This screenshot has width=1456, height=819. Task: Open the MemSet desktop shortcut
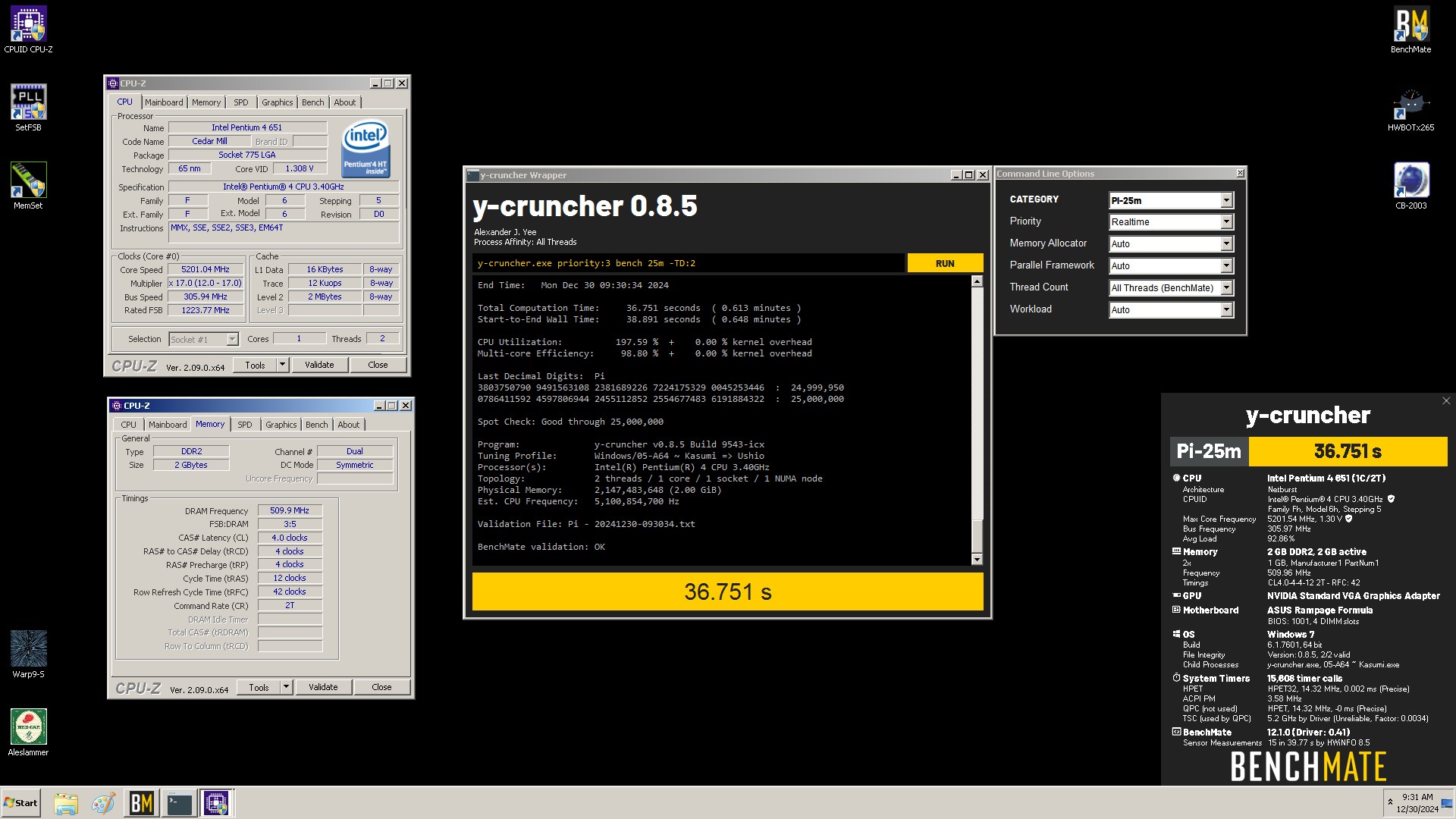click(28, 186)
